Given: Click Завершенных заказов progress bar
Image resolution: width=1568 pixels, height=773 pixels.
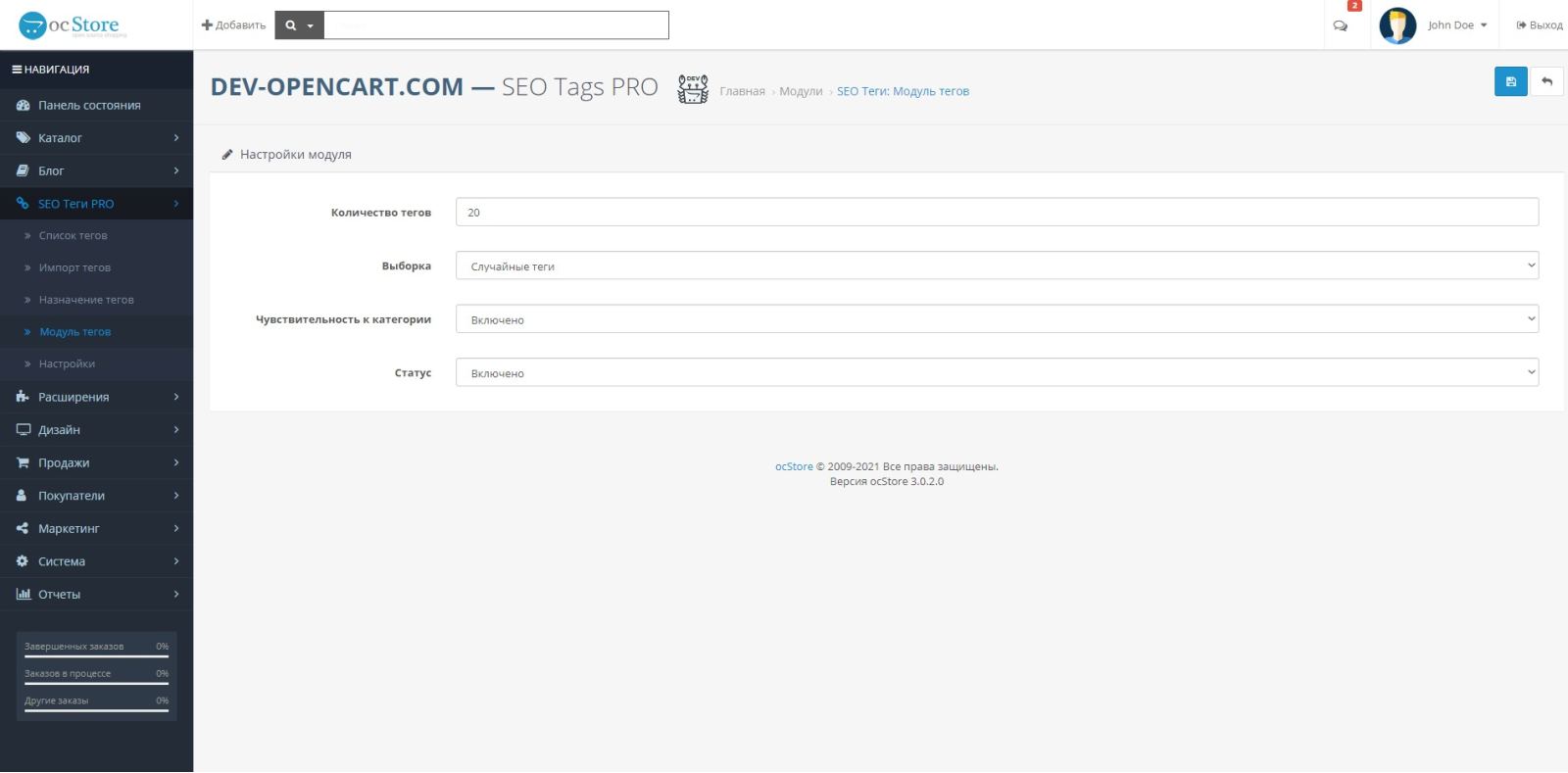Looking at the screenshot, I should [96, 655].
